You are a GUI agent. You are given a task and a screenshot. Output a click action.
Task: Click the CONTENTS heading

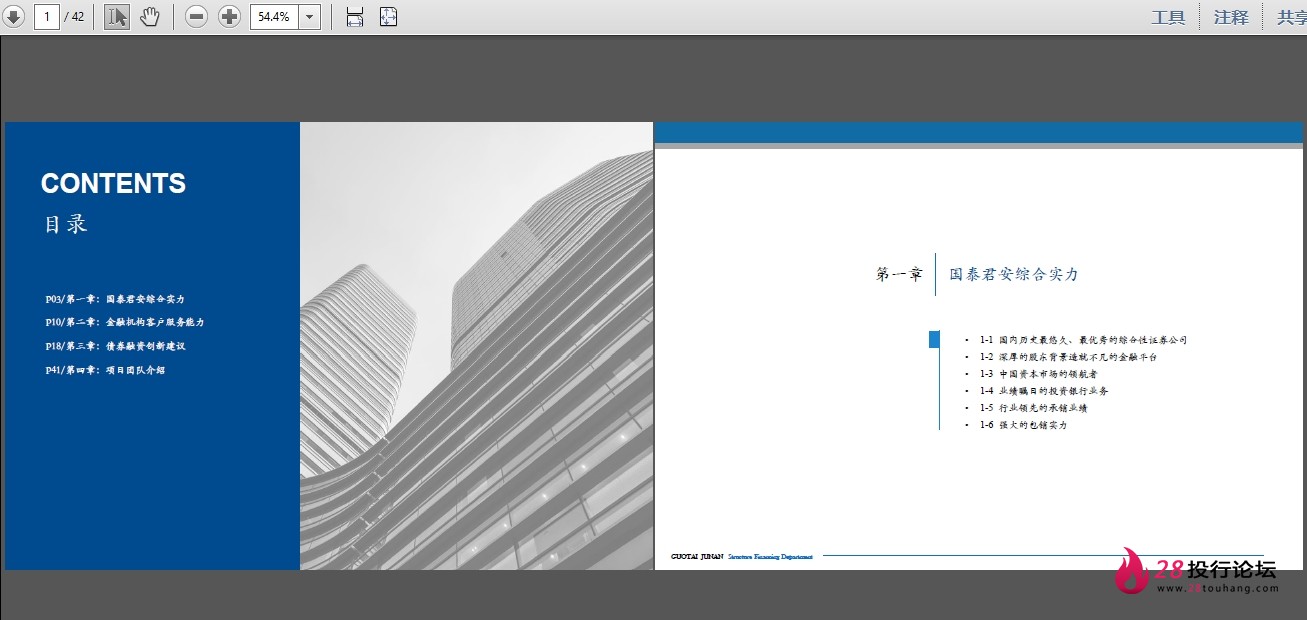point(113,184)
